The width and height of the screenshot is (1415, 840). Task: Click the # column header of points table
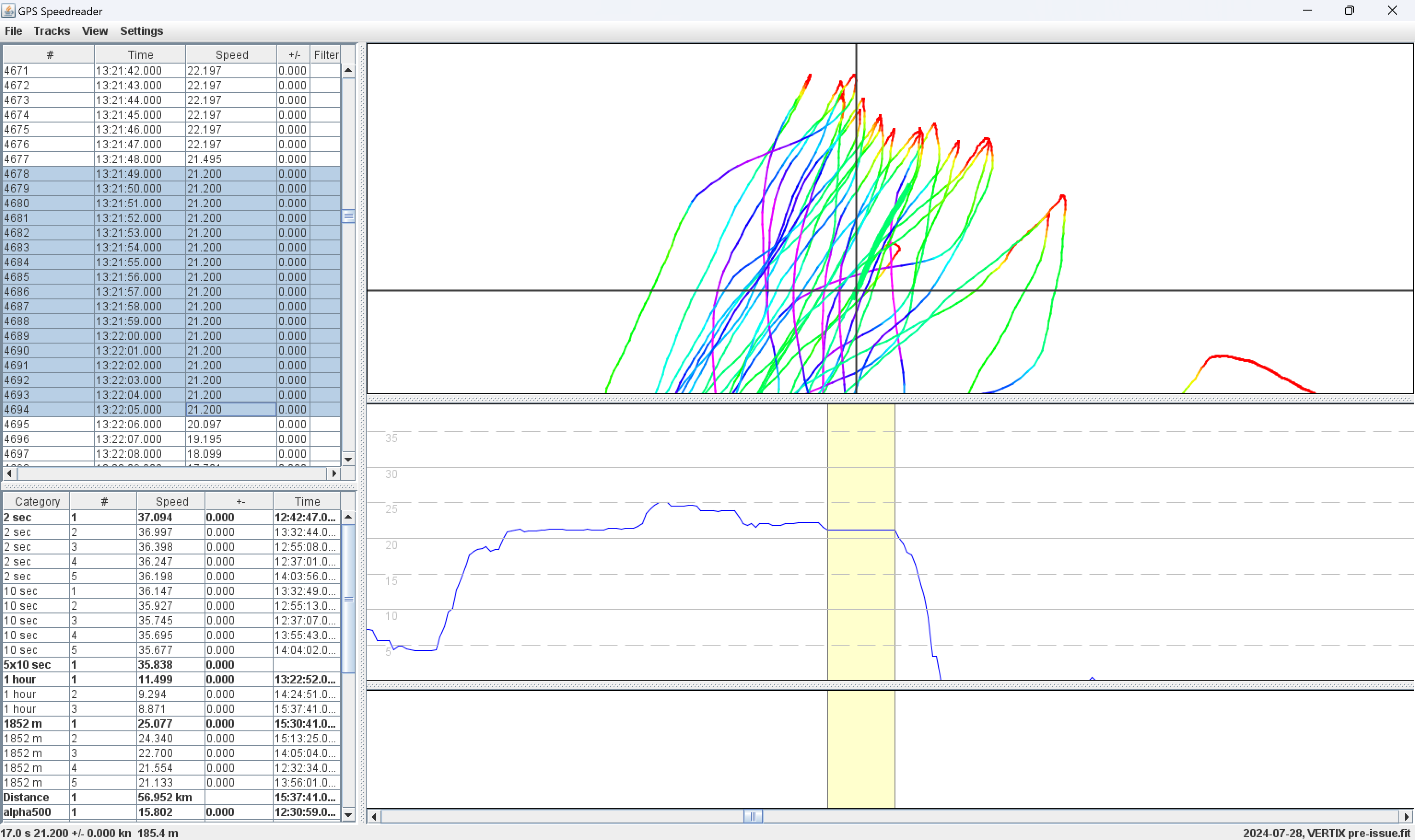pyautogui.click(x=49, y=55)
